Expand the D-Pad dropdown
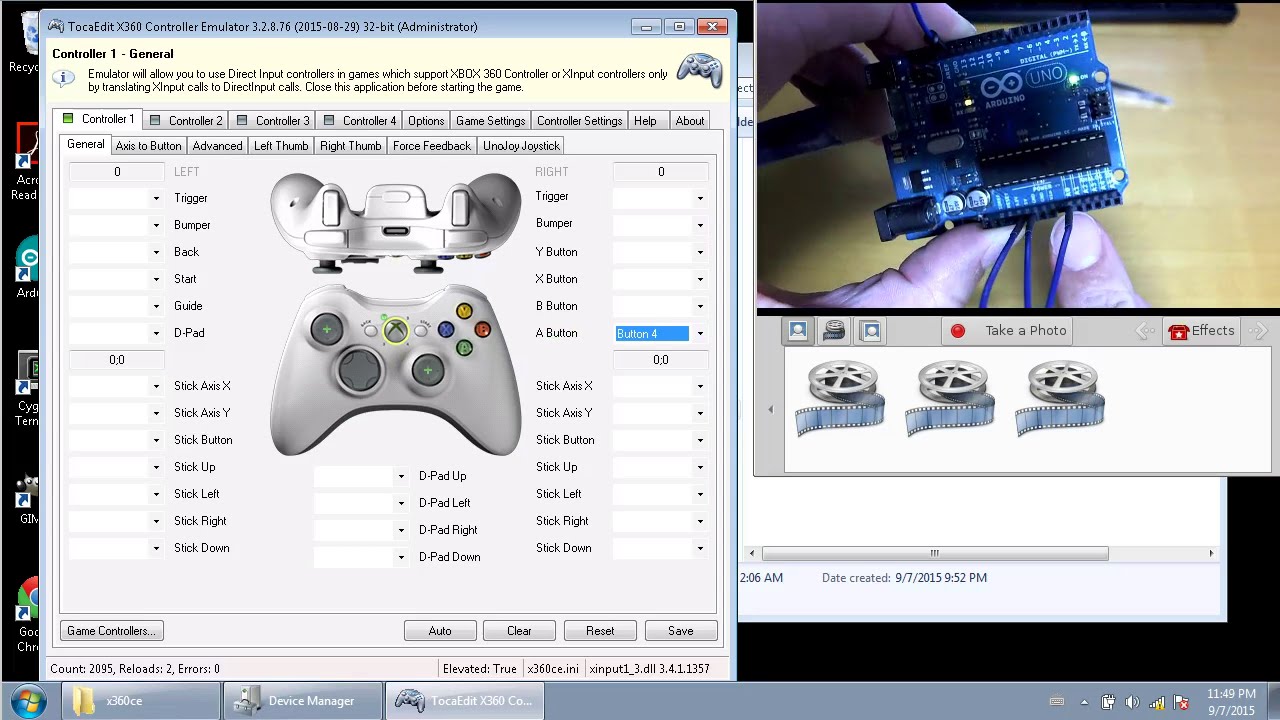Image resolution: width=1280 pixels, height=720 pixels. pyautogui.click(x=156, y=334)
